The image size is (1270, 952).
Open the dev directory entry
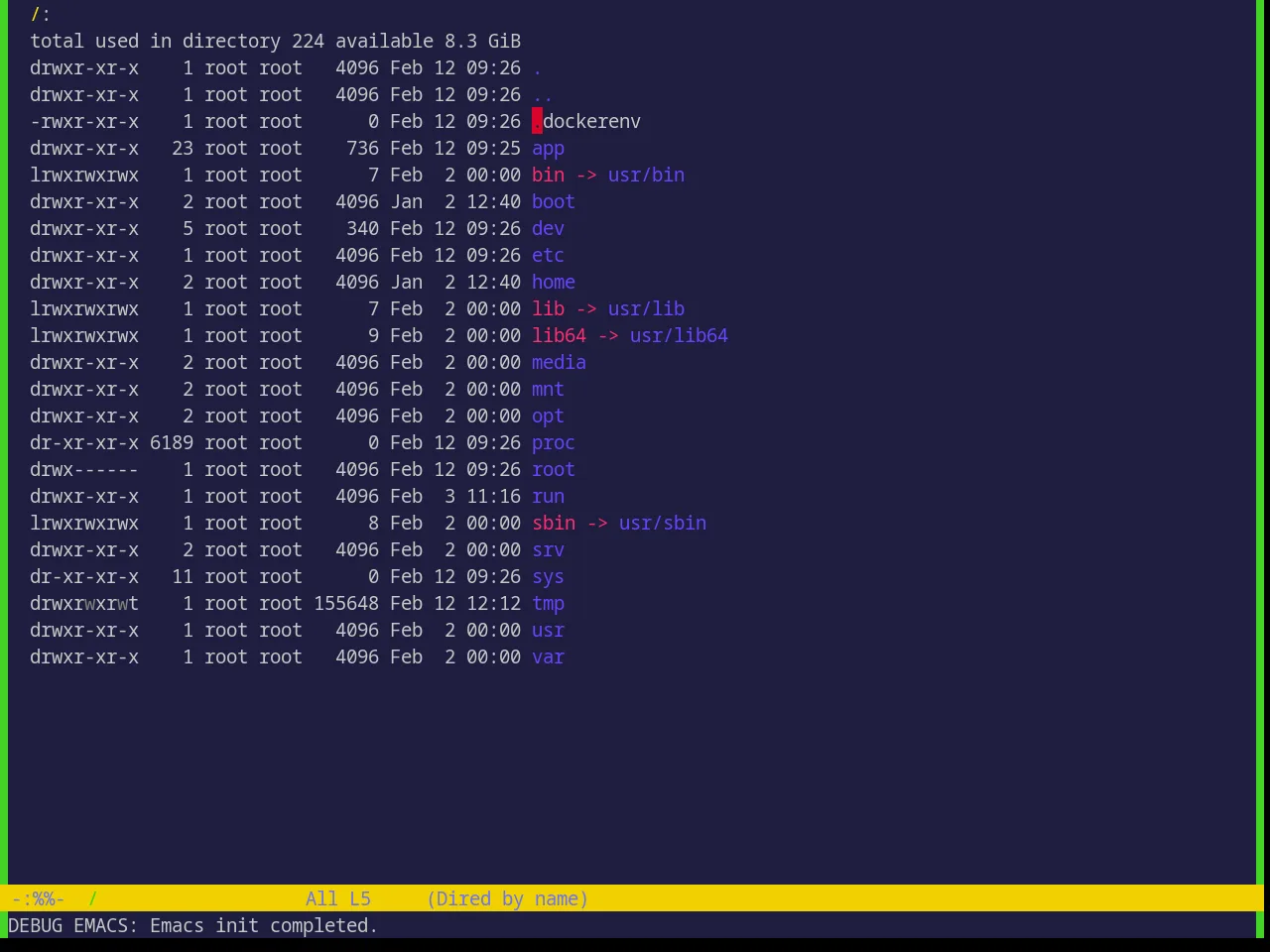coord(548,229)
